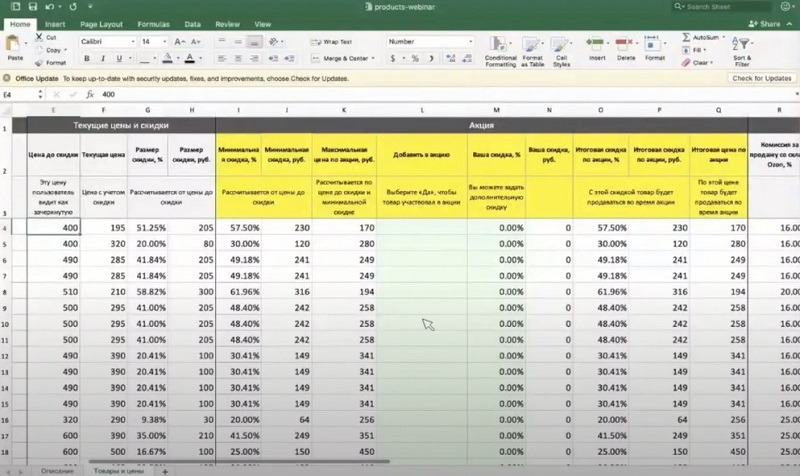
Task: Click the Delete cells icon
Action: click(624, 43)
